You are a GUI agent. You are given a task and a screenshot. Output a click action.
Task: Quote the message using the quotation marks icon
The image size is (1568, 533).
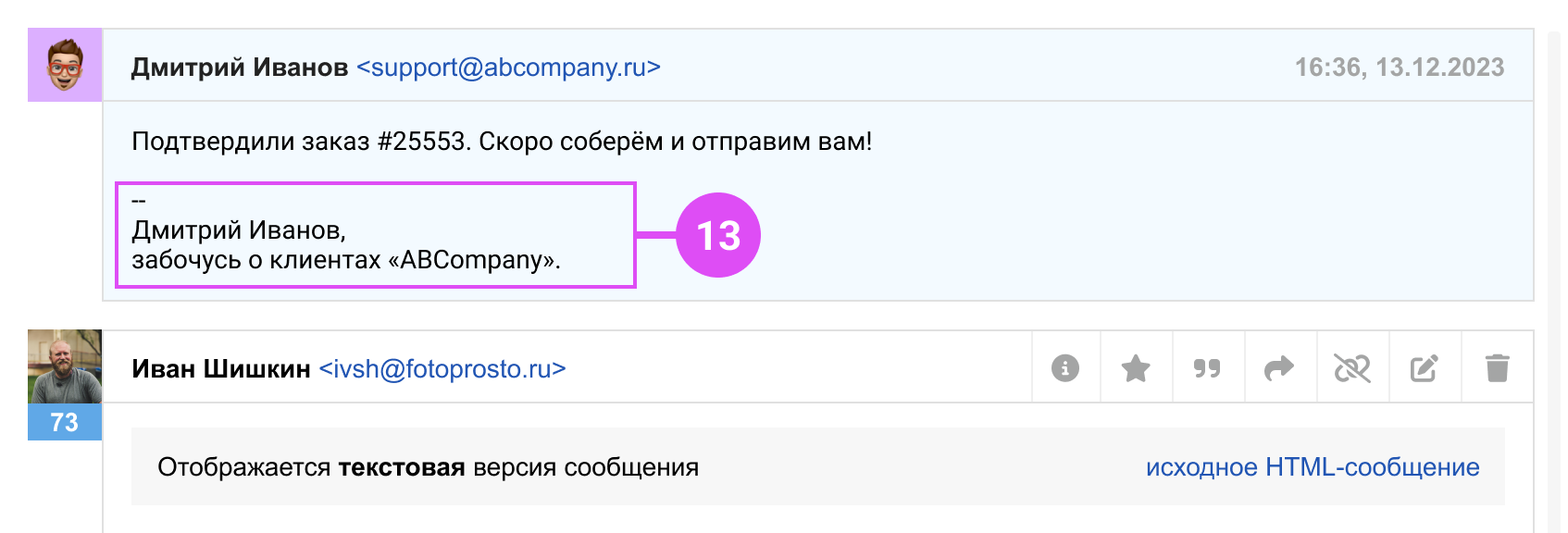[1207, 368]
